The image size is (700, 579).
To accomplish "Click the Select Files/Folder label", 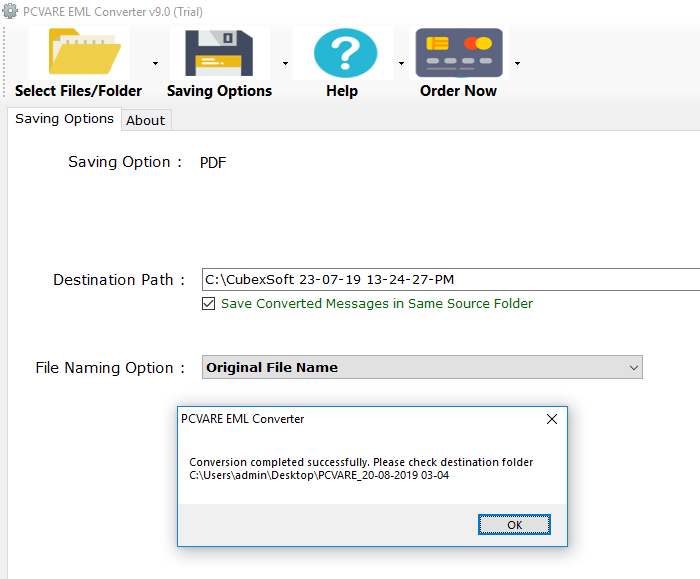I will (x=79, y=91).
